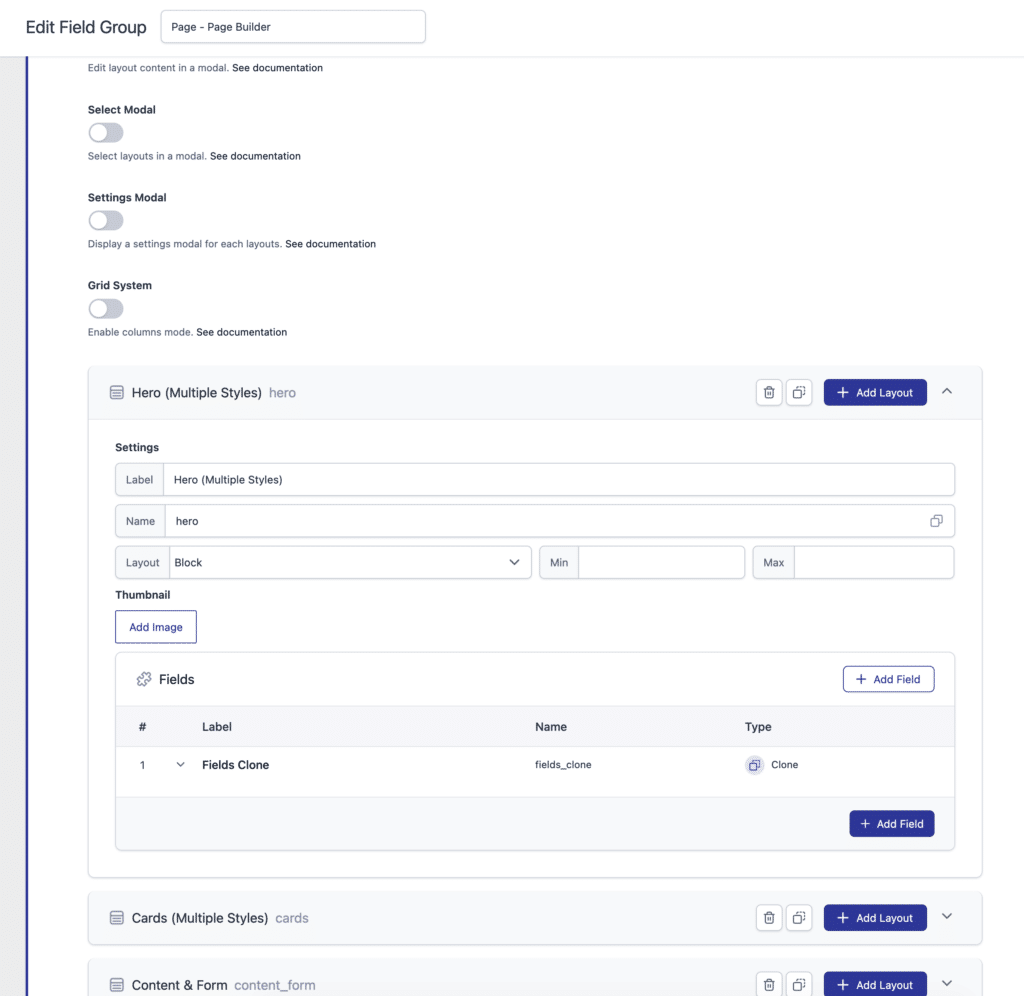Enable the Grid System switch
The height and width of the screenshot is (996, 1024).
(106, 308)
